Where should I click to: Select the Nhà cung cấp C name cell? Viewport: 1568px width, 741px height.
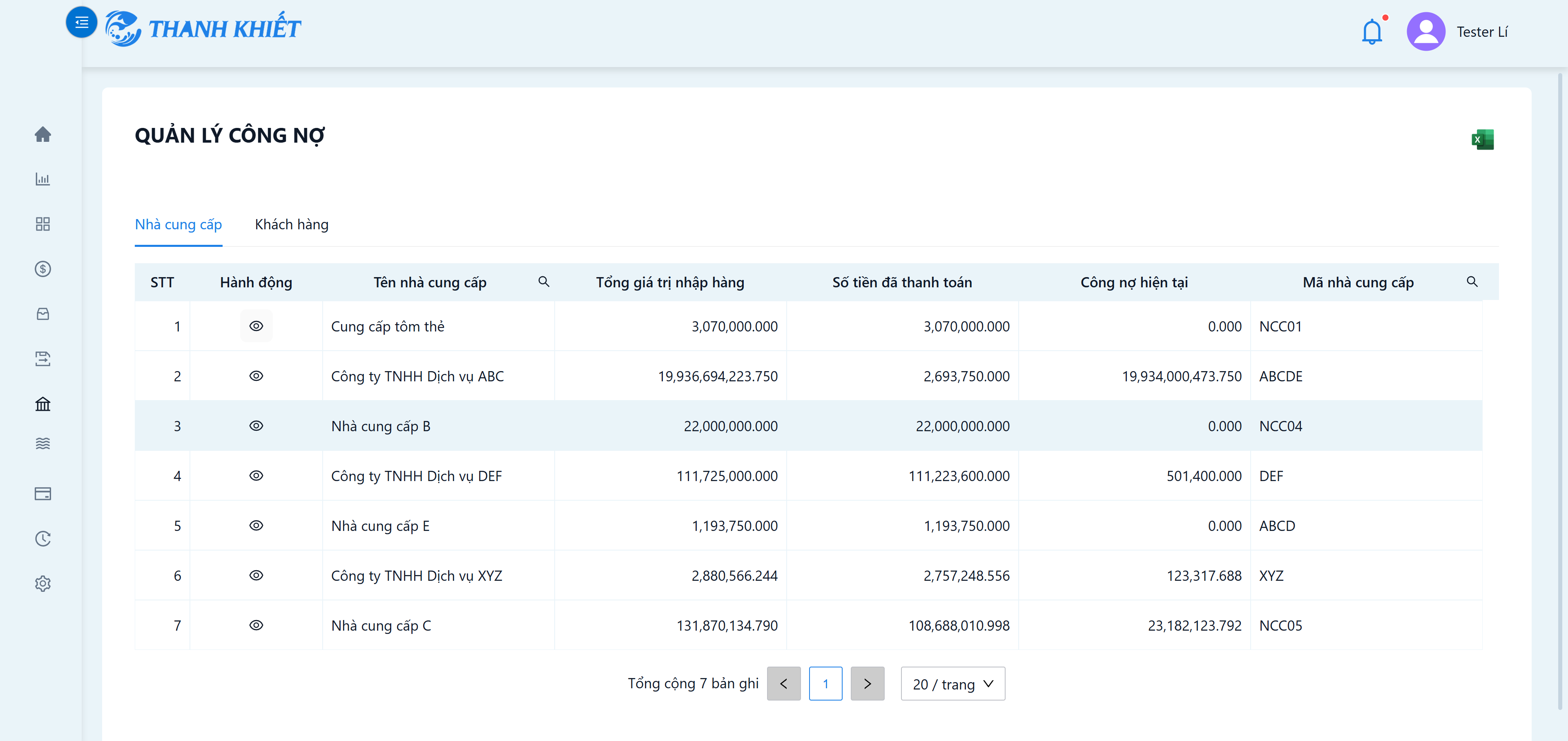pyautogui.click(x=438, y=626)
